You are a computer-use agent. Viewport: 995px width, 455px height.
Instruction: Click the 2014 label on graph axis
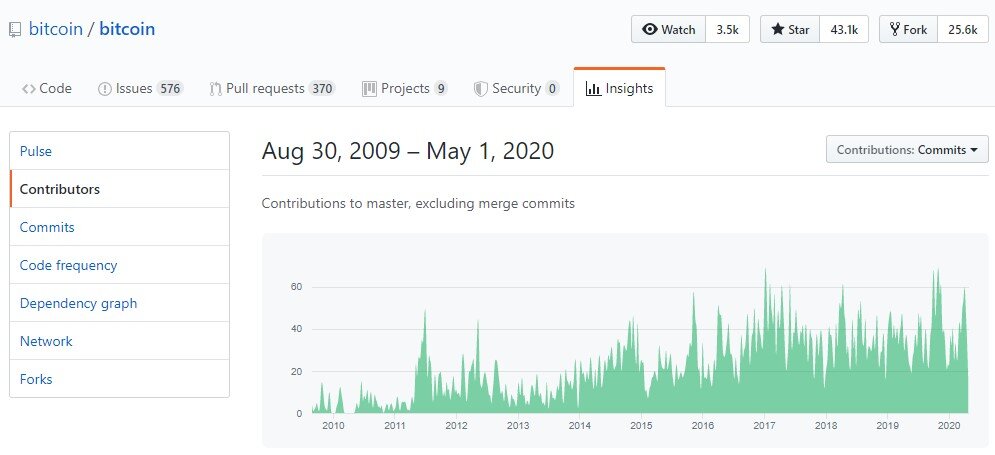click(579, 425)
